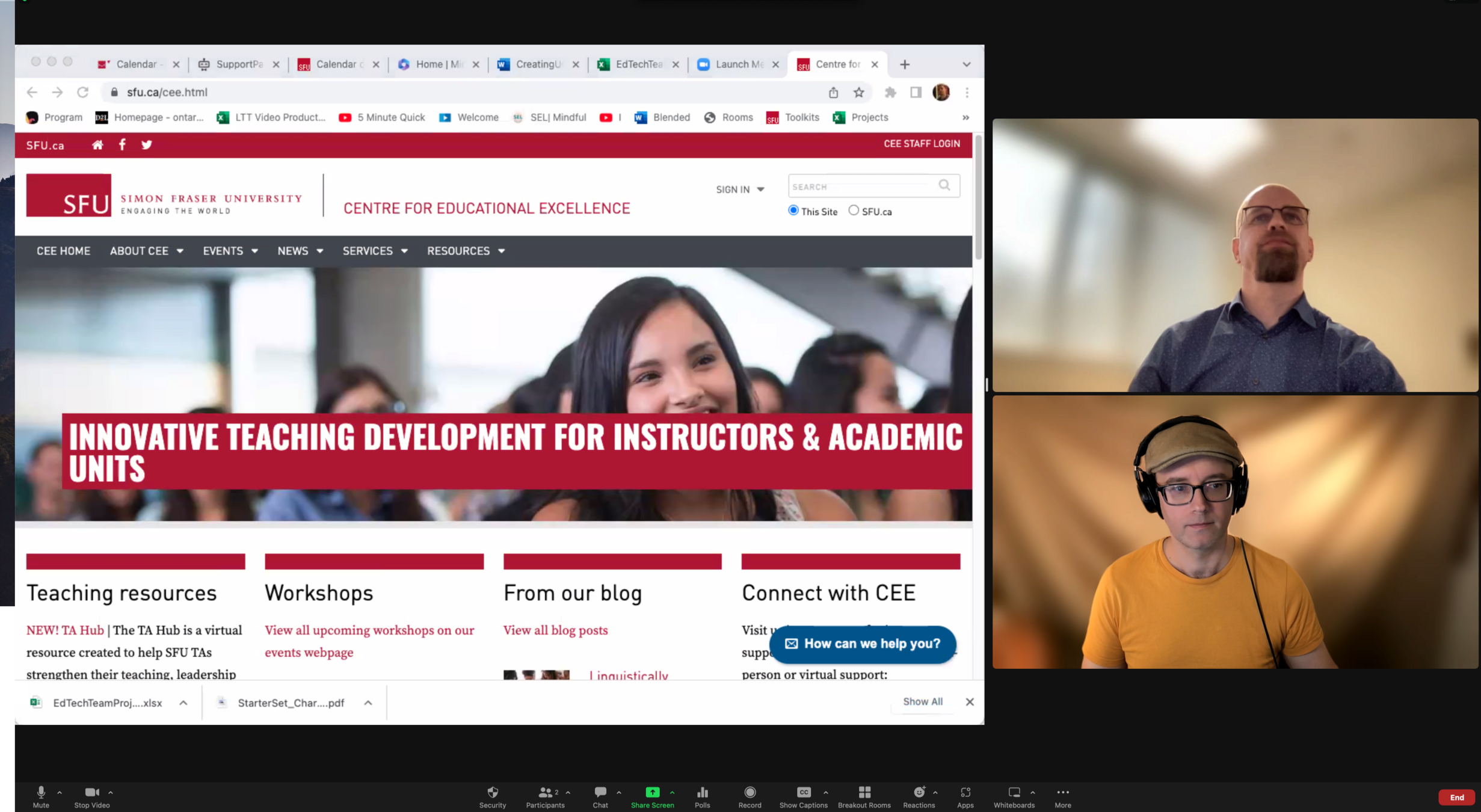1481x812 pixels.
Task: Expand options for EdTechTeamProj xlsx download
Action: (183, 703)
